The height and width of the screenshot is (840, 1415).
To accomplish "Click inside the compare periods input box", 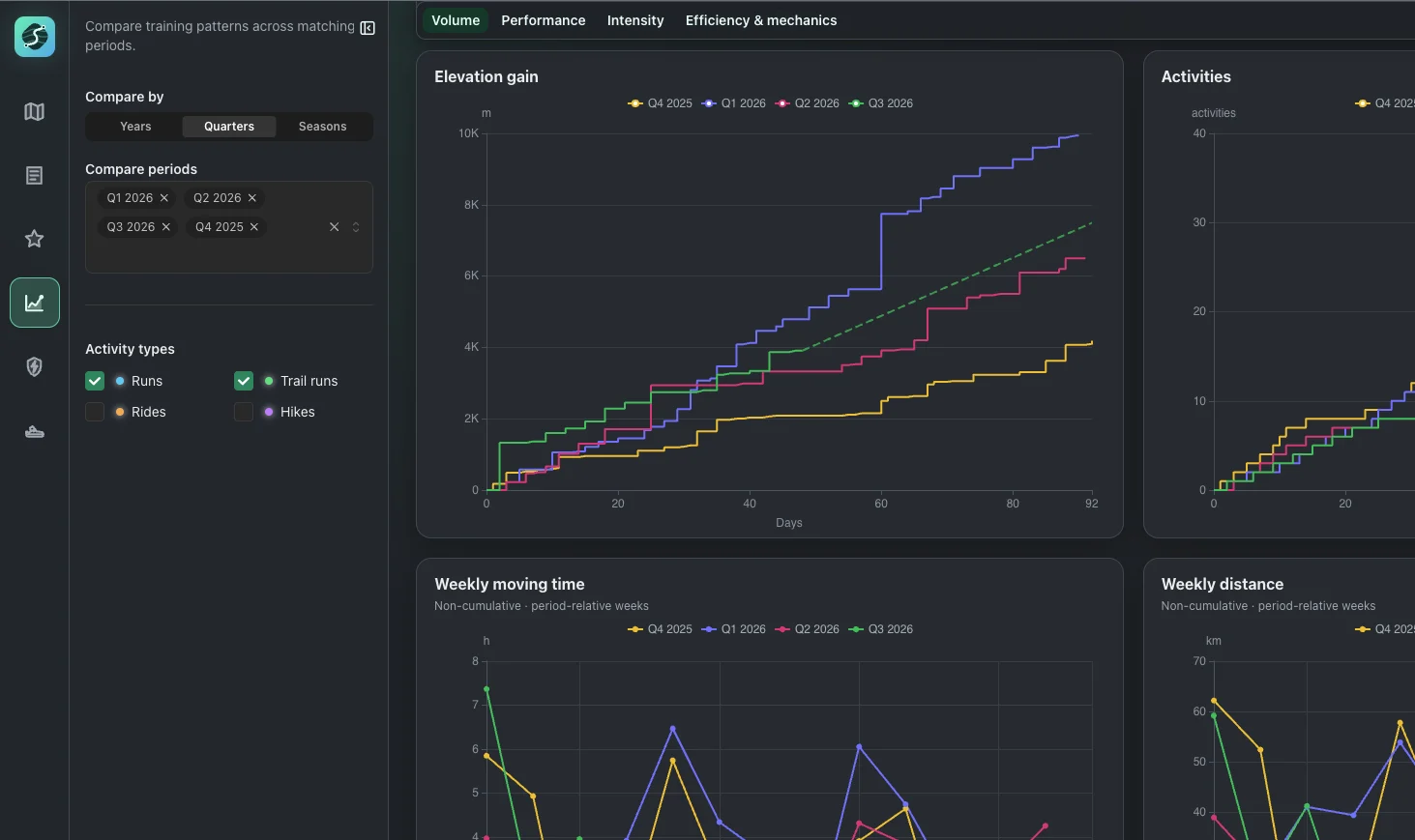I will point(229,227).
